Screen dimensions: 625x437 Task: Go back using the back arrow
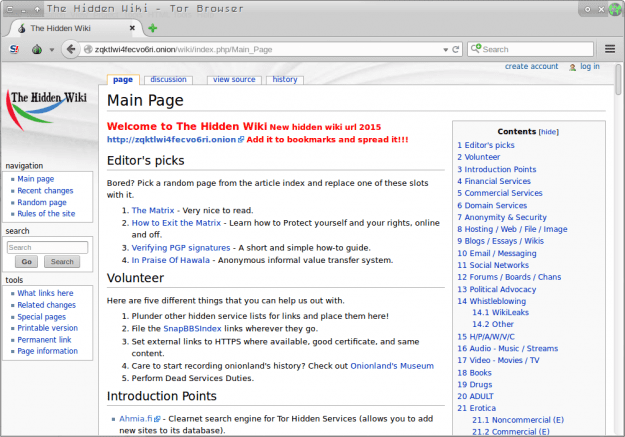click(71, 48)
